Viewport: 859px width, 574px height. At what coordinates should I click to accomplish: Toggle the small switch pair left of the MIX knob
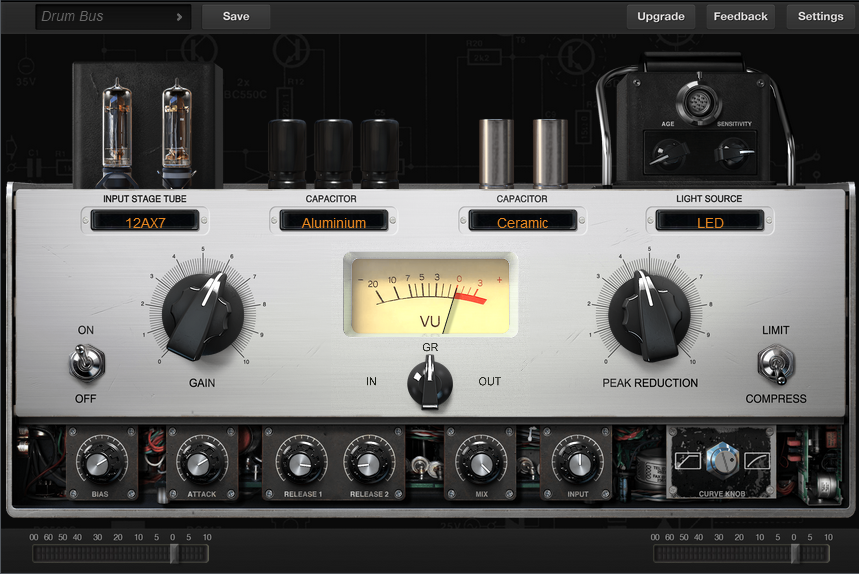point(426,467)
